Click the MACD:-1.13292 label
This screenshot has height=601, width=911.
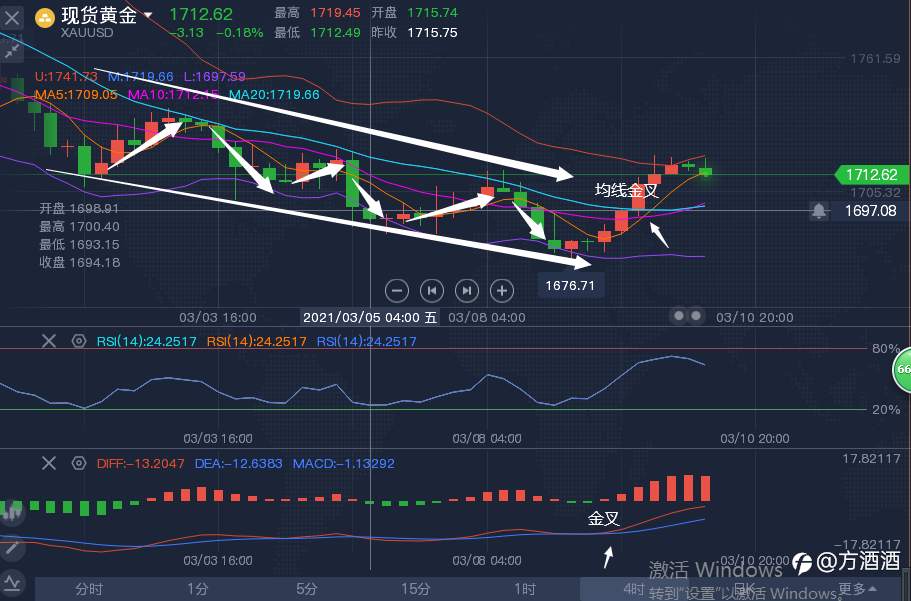pos(343,464)
